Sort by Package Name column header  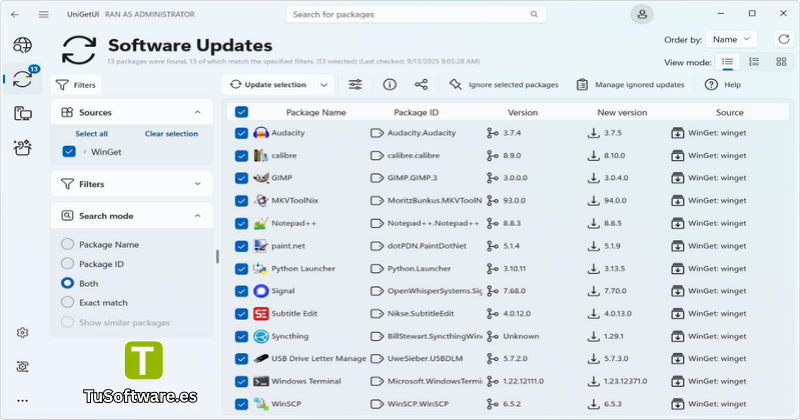[316, 112]
